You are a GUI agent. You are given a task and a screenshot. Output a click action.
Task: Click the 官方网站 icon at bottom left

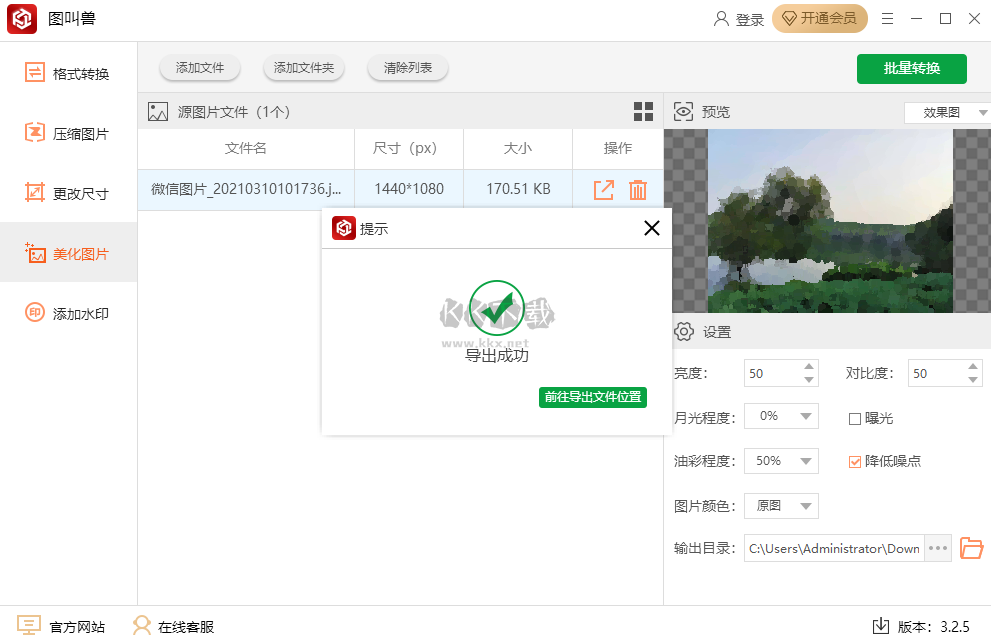(30, 627)
